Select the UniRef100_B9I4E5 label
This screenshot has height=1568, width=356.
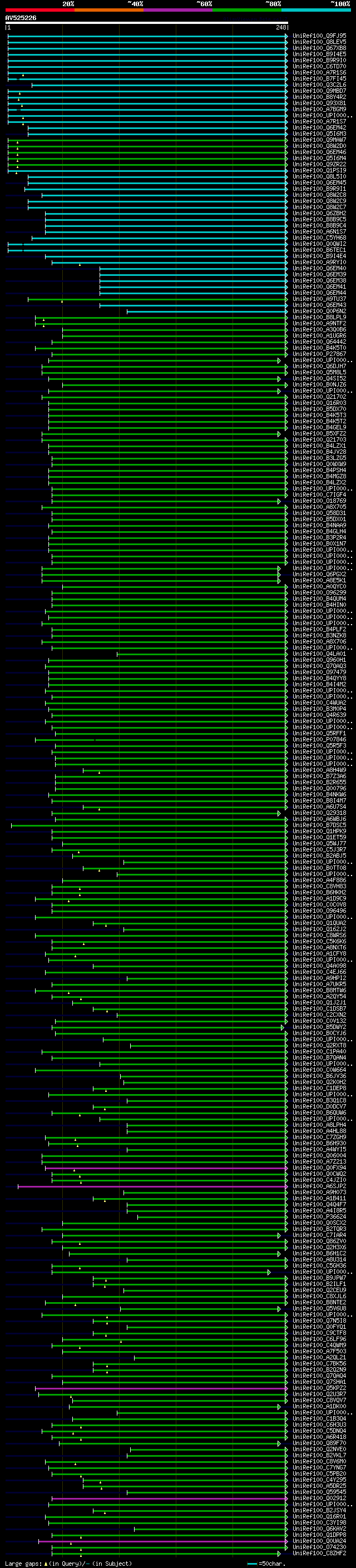point(319,54)
